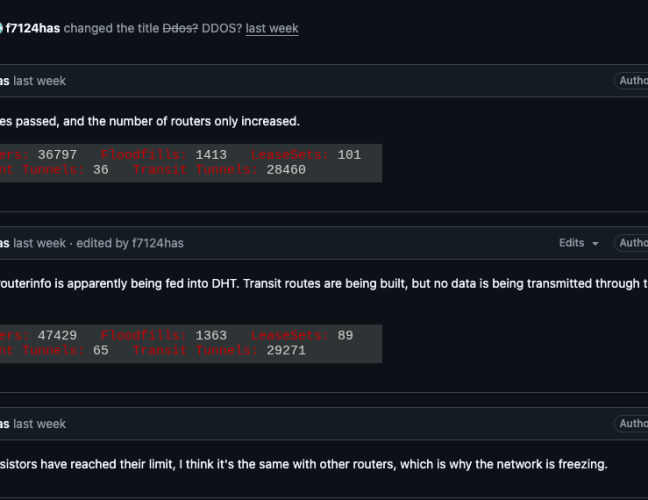Open f7124has profile from the title-change event
The width and height of the screenshot is (648, 500).
pyautogui.click(x=32, y=28)
